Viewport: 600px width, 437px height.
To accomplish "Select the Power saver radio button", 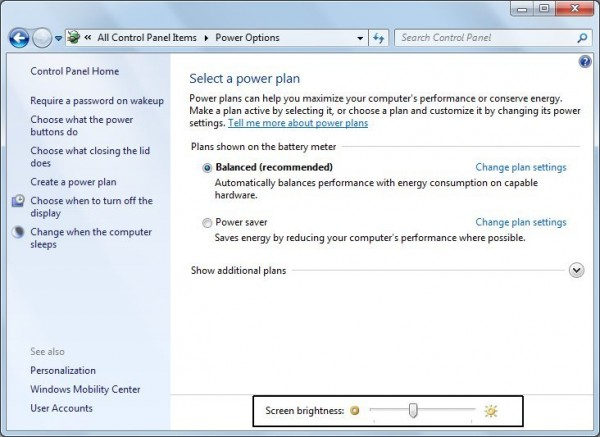I will point(207,223).
